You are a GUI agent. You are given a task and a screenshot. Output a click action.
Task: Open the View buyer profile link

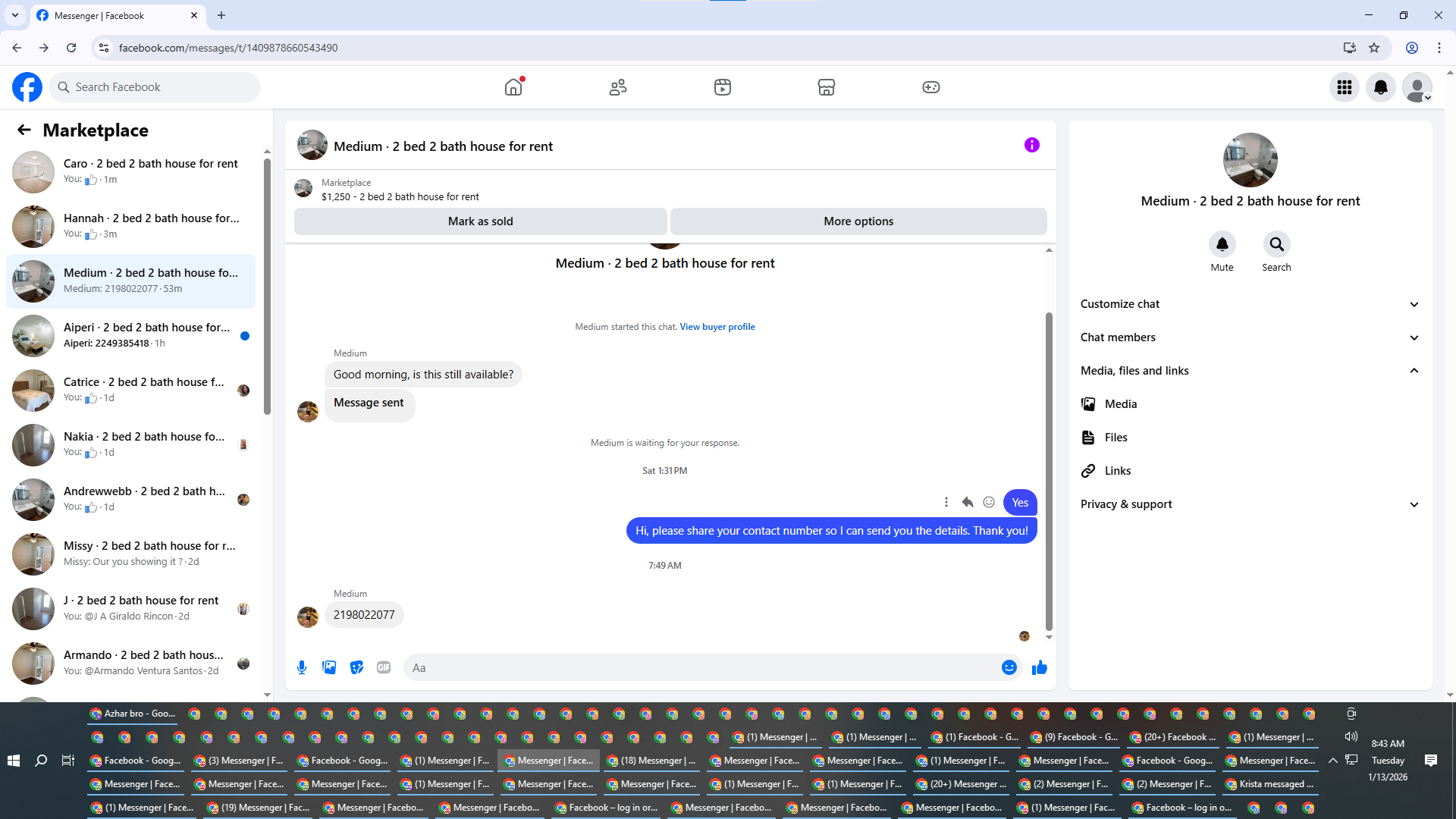pyautogui.click(x=717, y=327)
